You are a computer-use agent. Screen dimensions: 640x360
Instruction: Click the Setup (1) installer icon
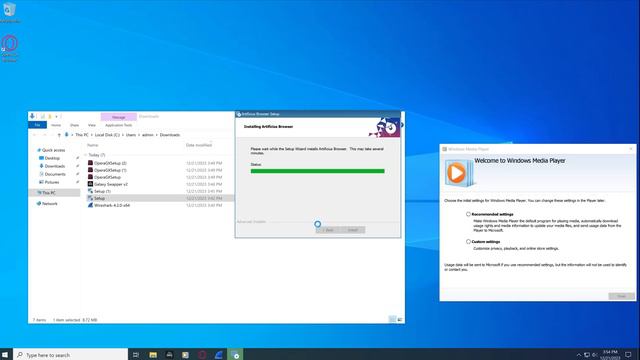90,191
